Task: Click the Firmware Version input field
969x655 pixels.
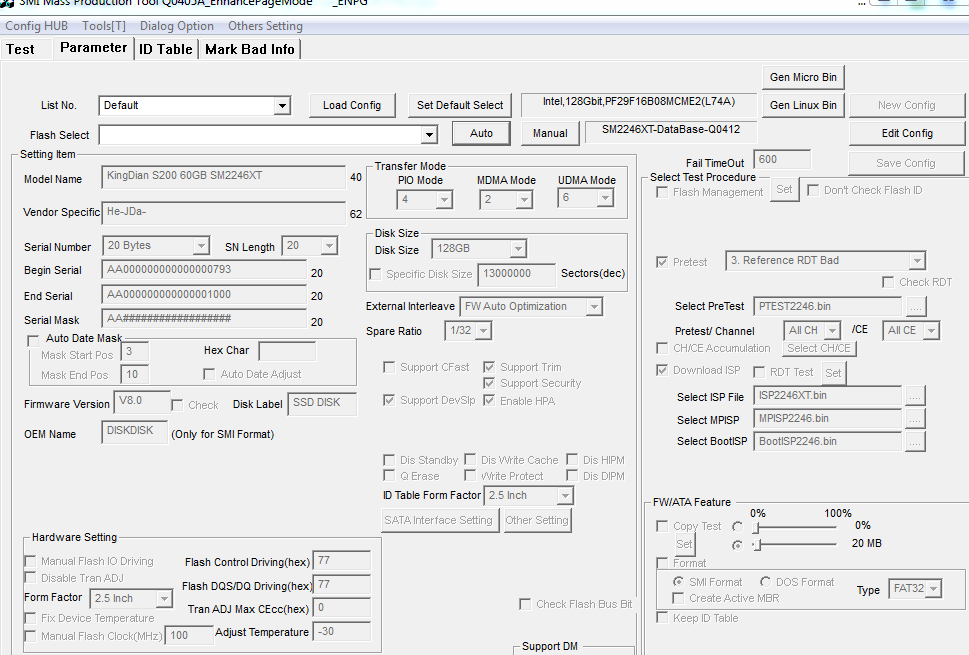Action: 142,402
